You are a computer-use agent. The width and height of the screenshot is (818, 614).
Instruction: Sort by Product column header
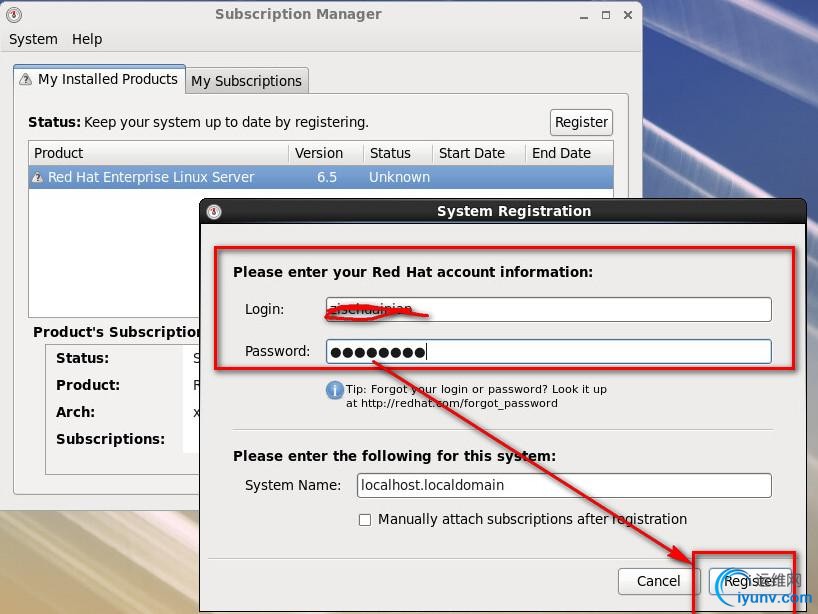(x=159, y=153)
